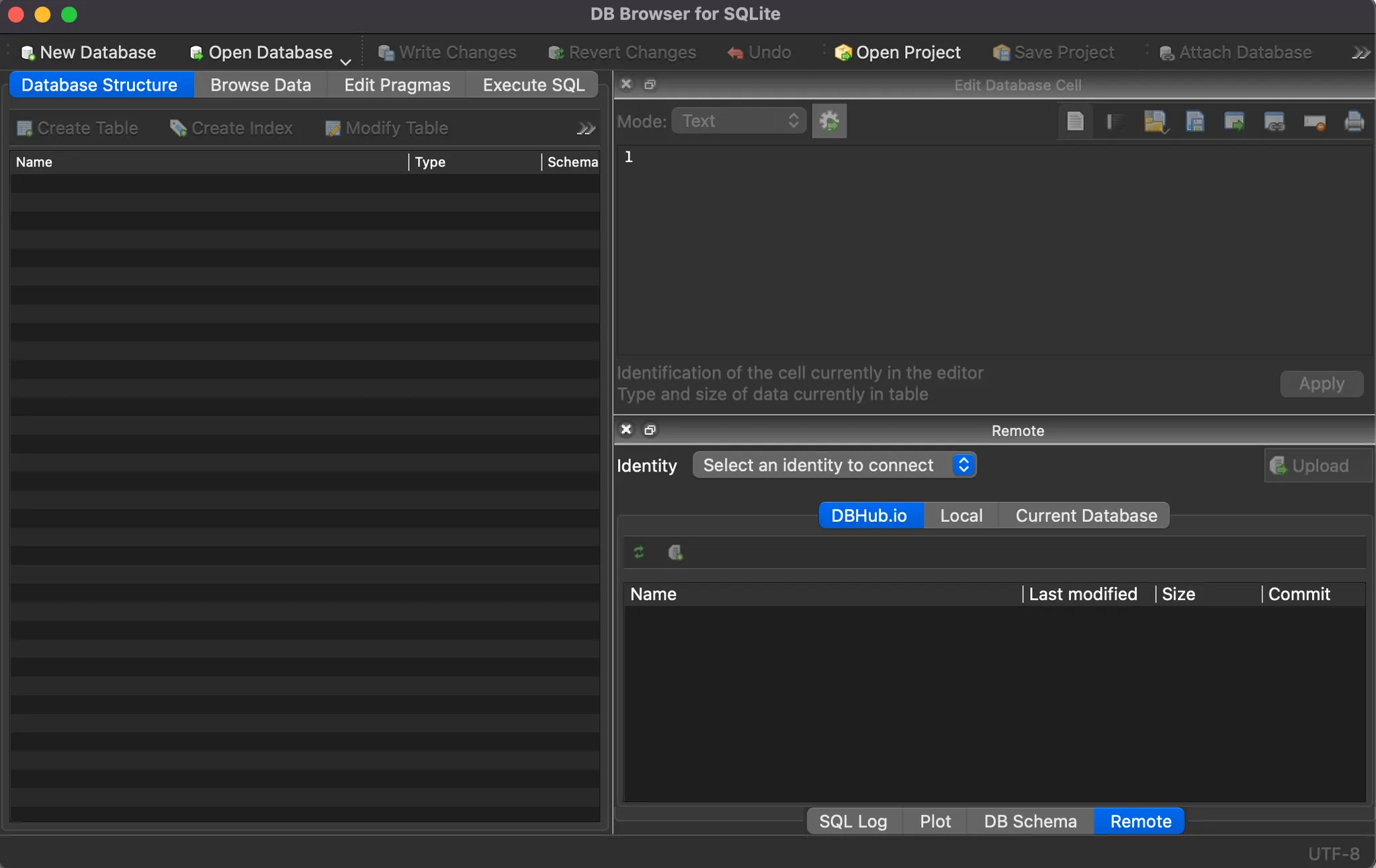Click the clone database icon beside refresh
1376x868 pixels.
(x=675, y=552)
